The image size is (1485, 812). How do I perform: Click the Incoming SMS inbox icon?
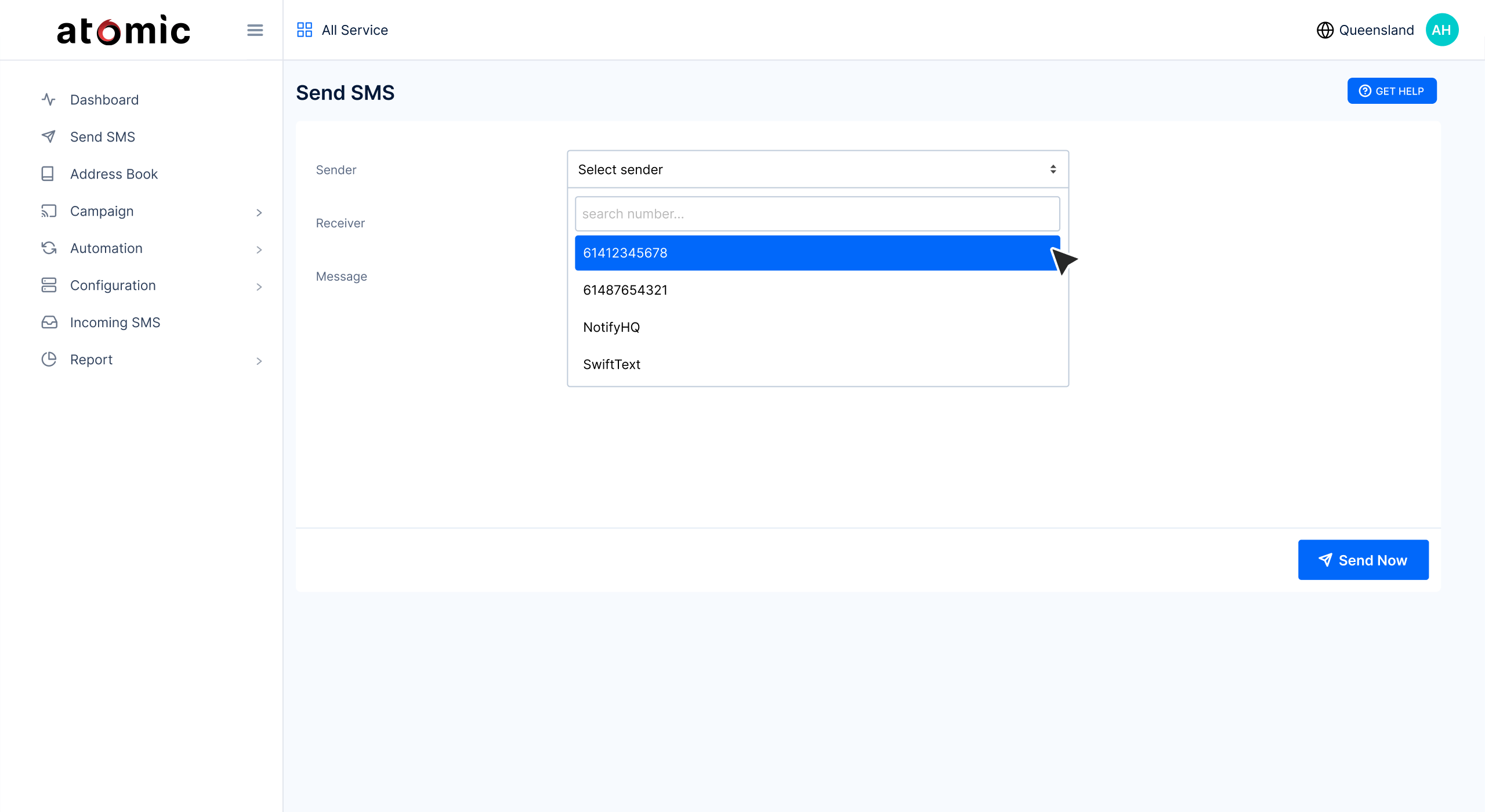[x=49, y=322]
